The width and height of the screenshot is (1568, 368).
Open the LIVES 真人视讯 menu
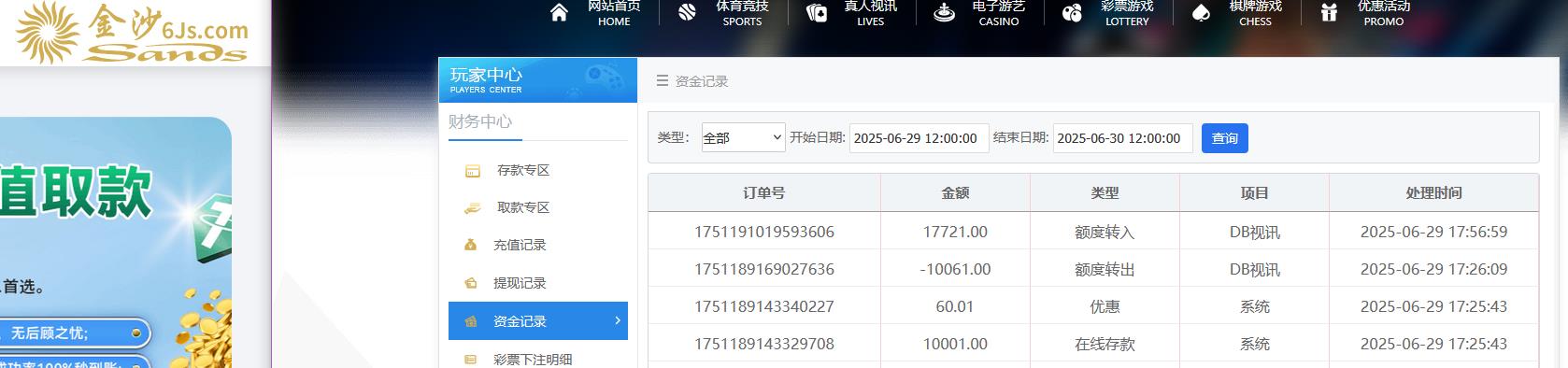coord(870,13)
